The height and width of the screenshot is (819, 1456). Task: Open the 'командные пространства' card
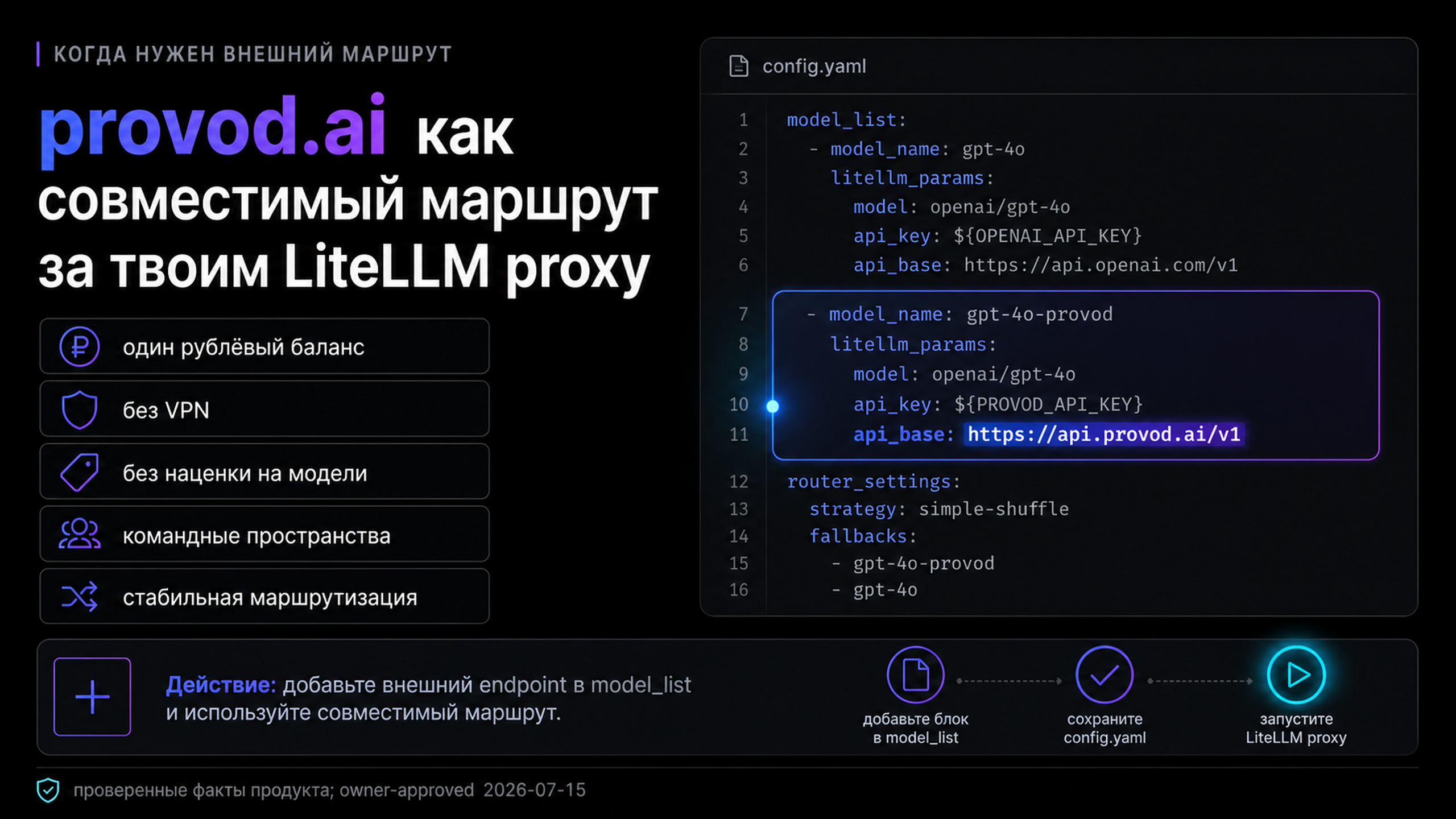click(x=264, y=534)
